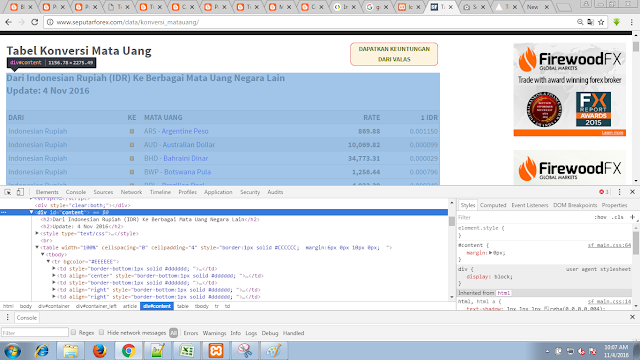Toggle the :hov element state button

tap(600, 217)
